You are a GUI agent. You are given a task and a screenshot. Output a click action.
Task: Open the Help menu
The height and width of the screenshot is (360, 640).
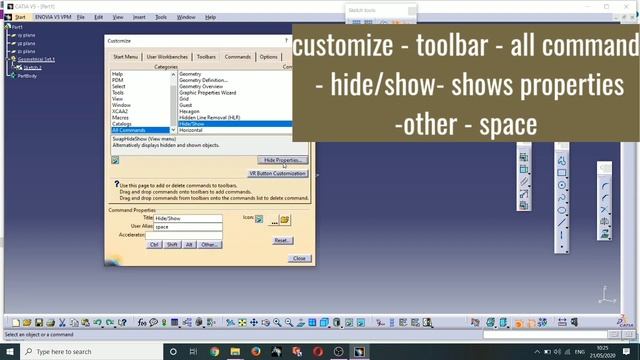(x=210, y=17)
